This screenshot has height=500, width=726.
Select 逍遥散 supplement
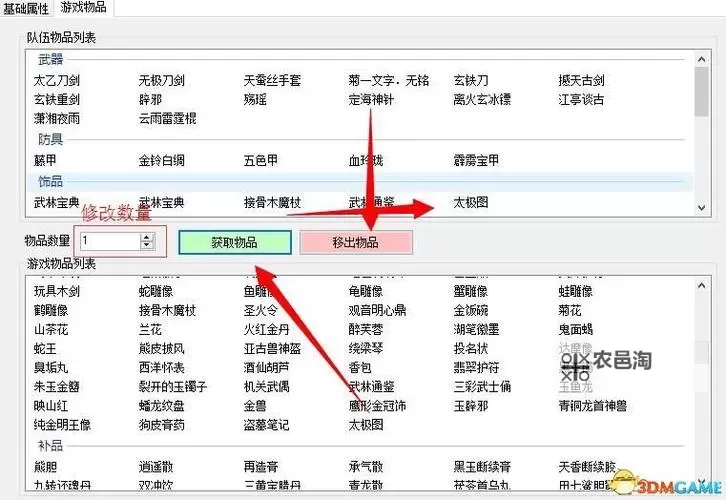coord(156,467)
